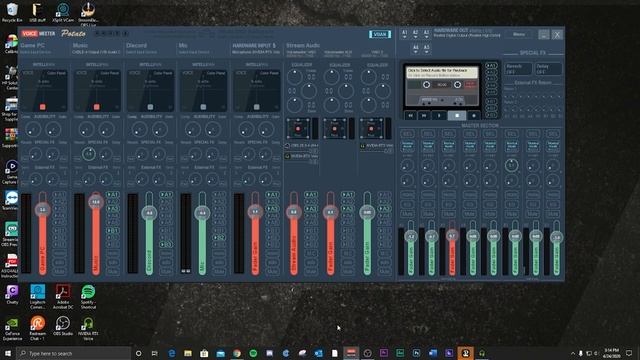
Task: Change the Music strip's CABLE input device
Action: 96,52
